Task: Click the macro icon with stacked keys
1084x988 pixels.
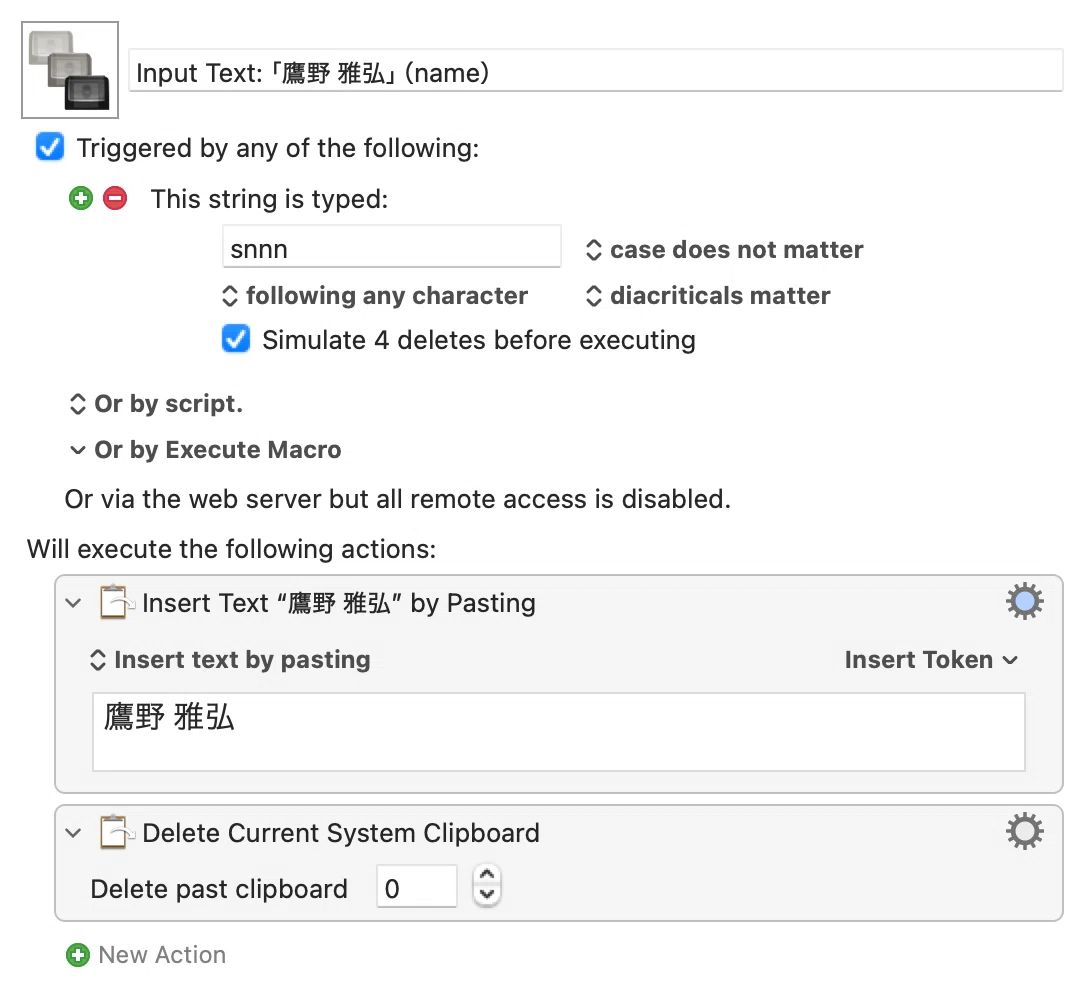Action: click(x=70, y=70)
